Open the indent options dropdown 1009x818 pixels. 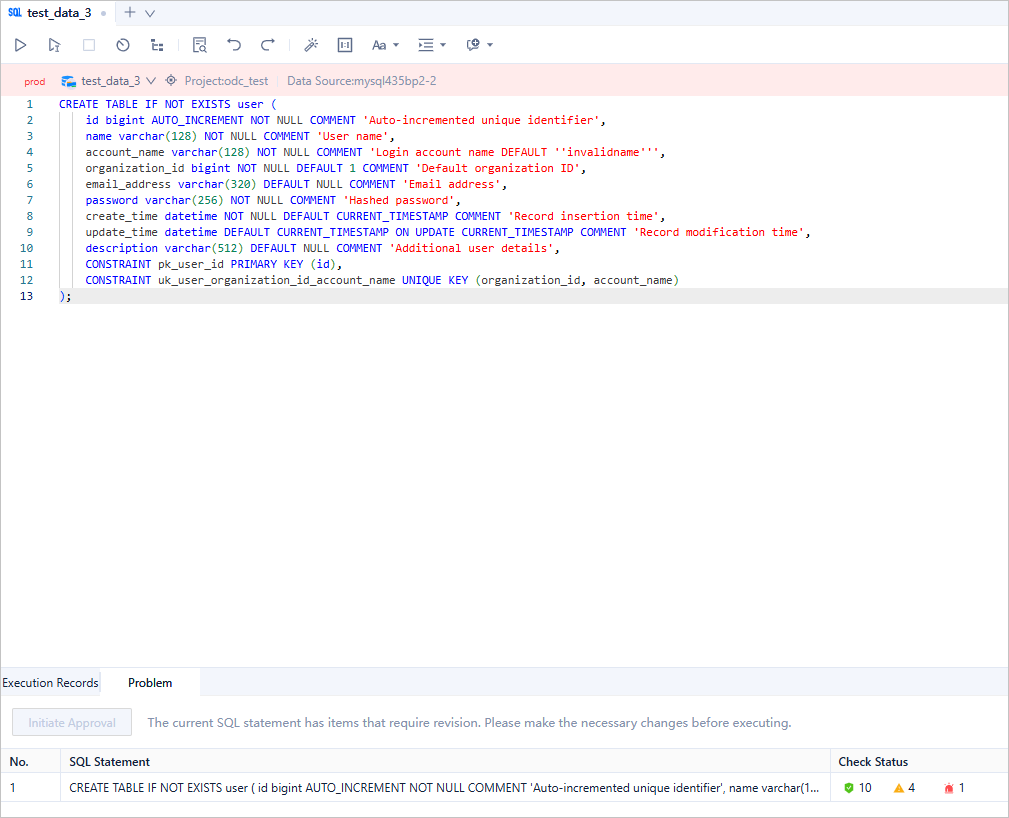tap(432, 45)
